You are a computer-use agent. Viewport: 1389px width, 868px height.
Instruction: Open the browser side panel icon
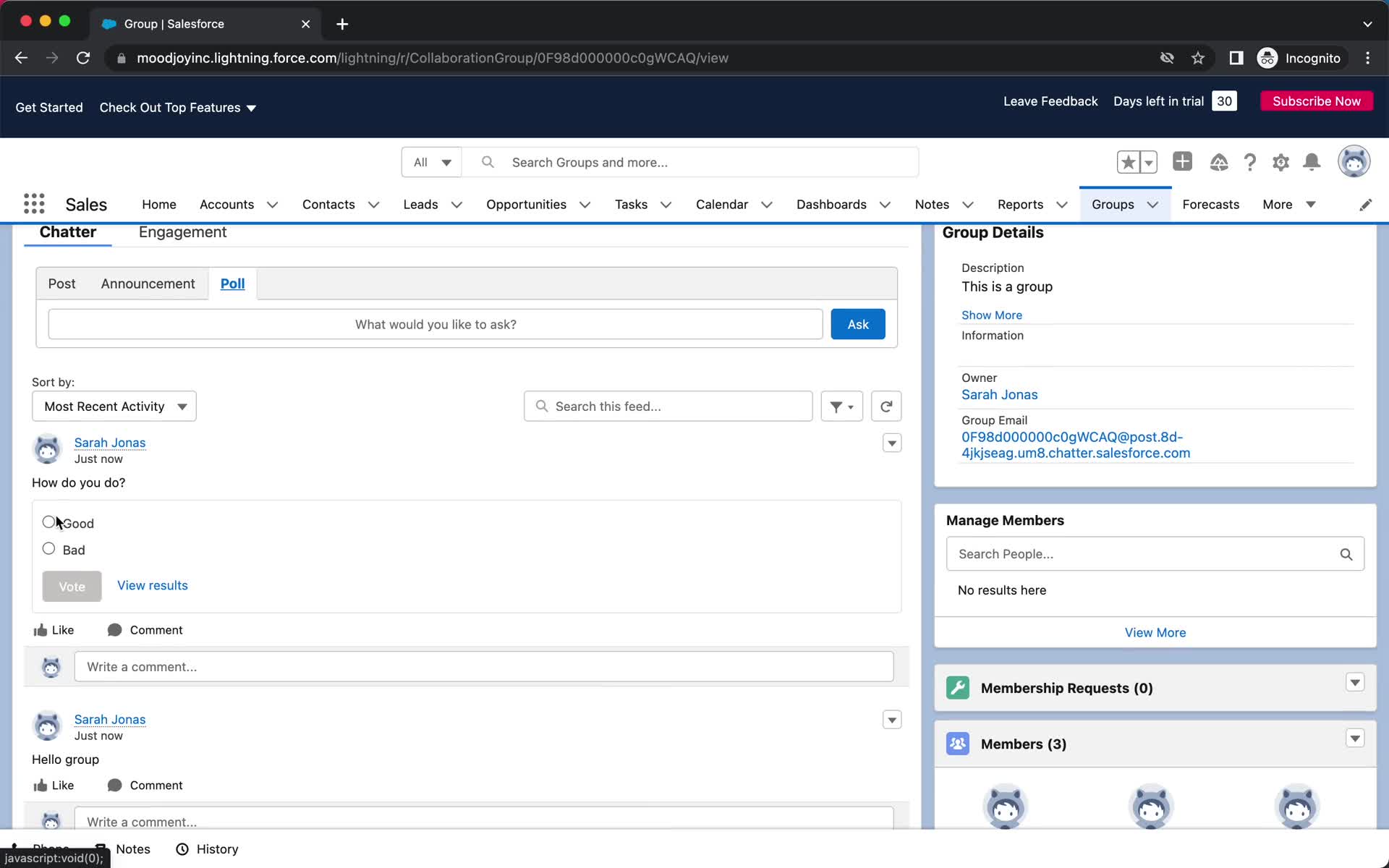pos(1236,58)
